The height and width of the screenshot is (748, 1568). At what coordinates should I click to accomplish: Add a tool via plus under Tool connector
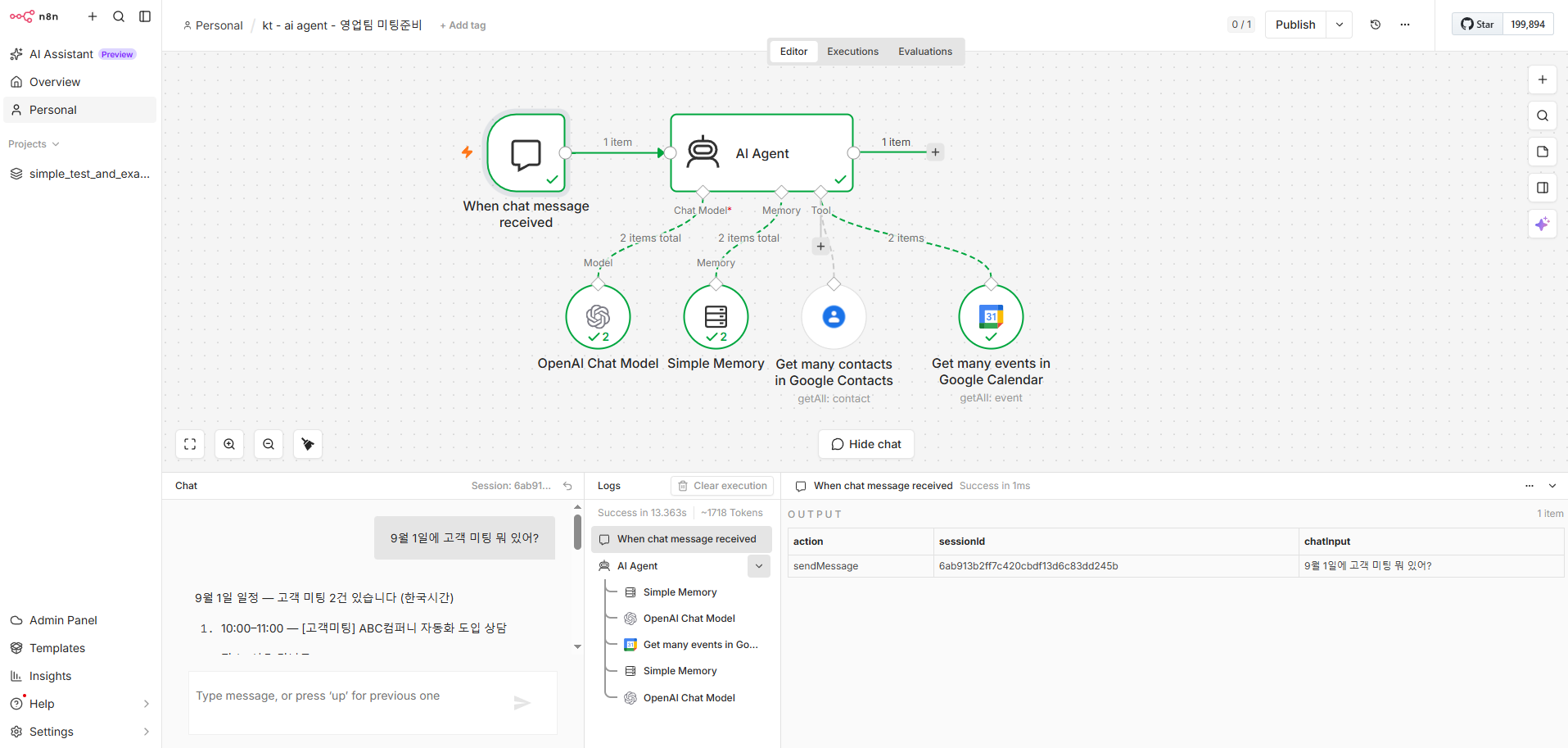click(x=820, y=246)
